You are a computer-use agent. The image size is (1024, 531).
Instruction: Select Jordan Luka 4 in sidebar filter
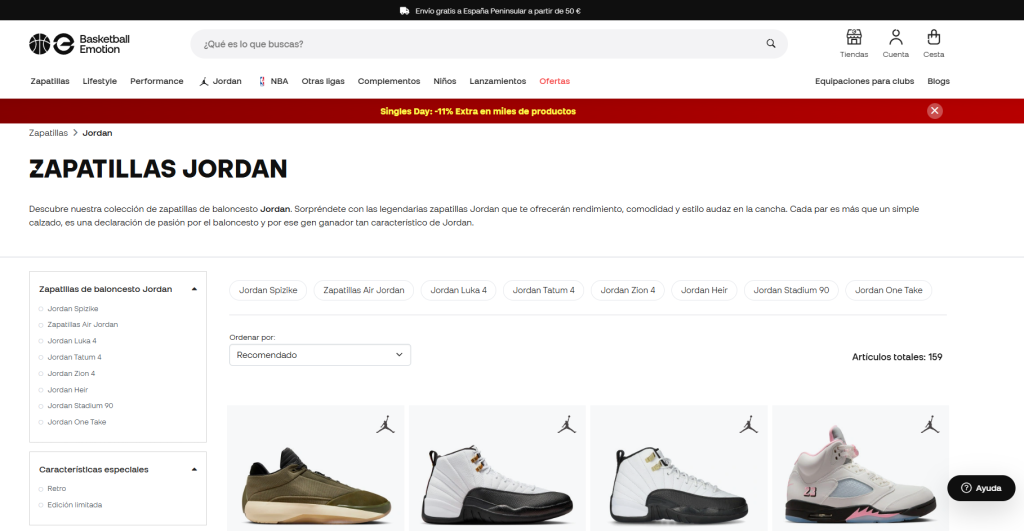coord(72,341)
